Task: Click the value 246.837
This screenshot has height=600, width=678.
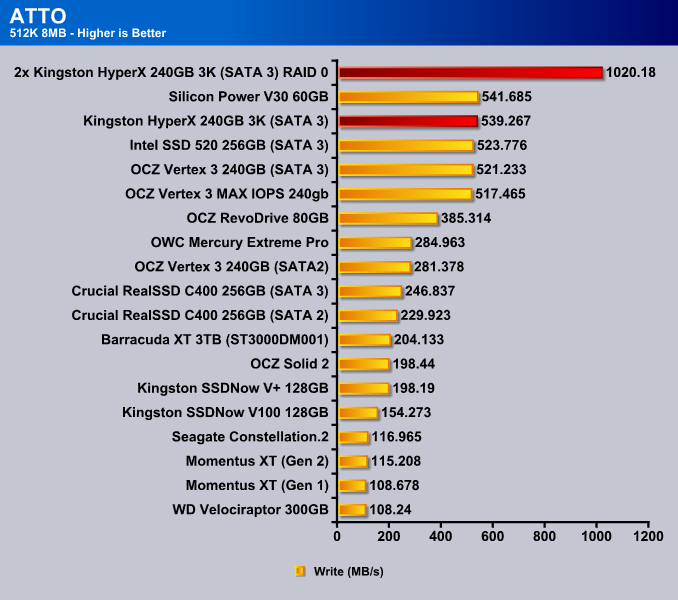Action: (430, 291)
